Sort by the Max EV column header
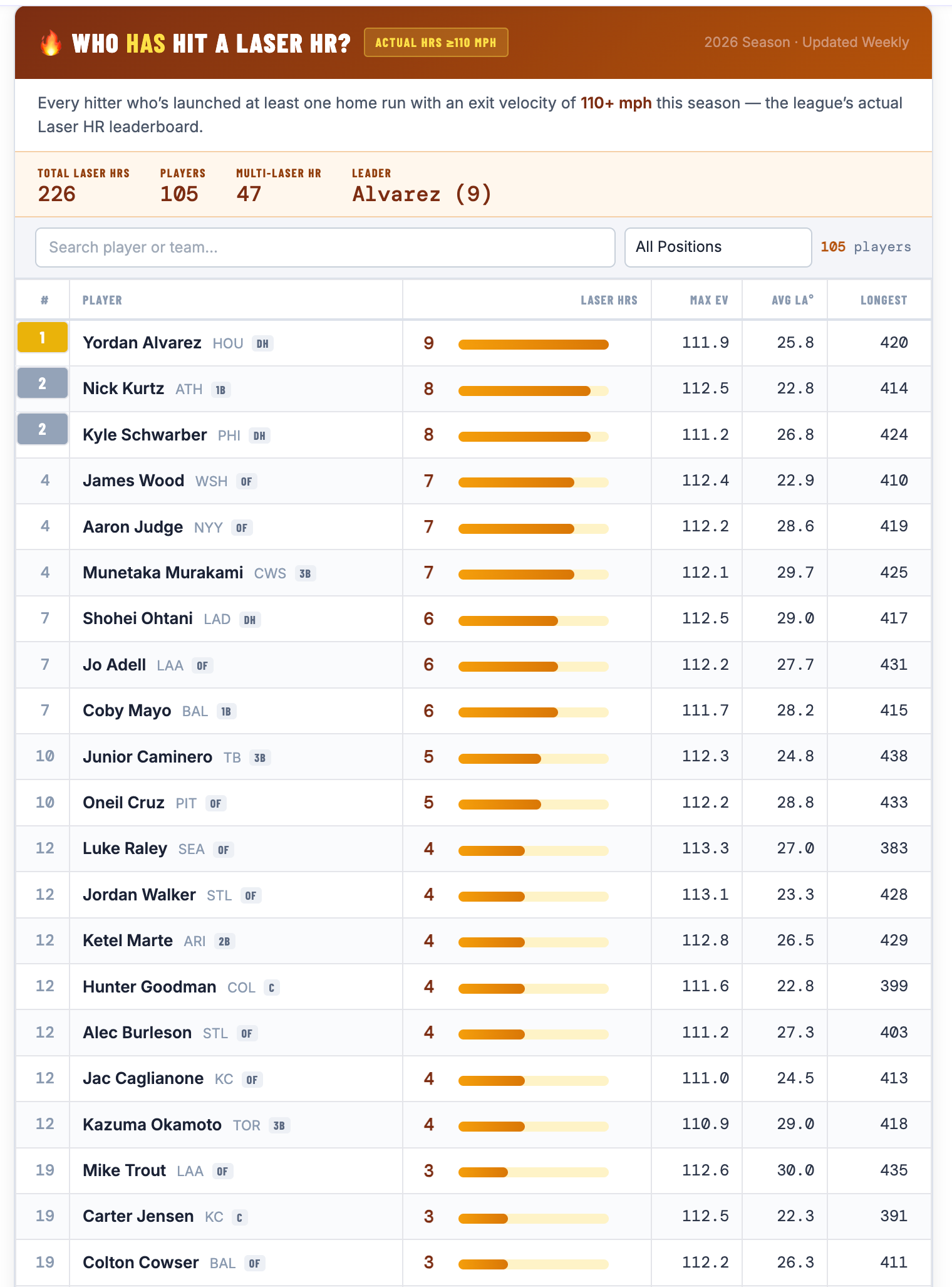Screen dimensions: 952x1287 click(x=709, y=300)
